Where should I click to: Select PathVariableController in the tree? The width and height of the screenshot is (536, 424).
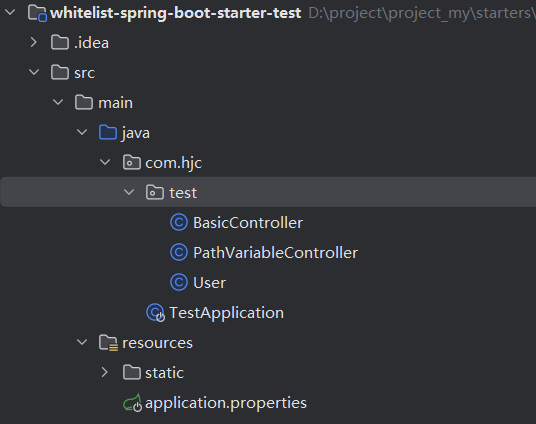point(276,253)
